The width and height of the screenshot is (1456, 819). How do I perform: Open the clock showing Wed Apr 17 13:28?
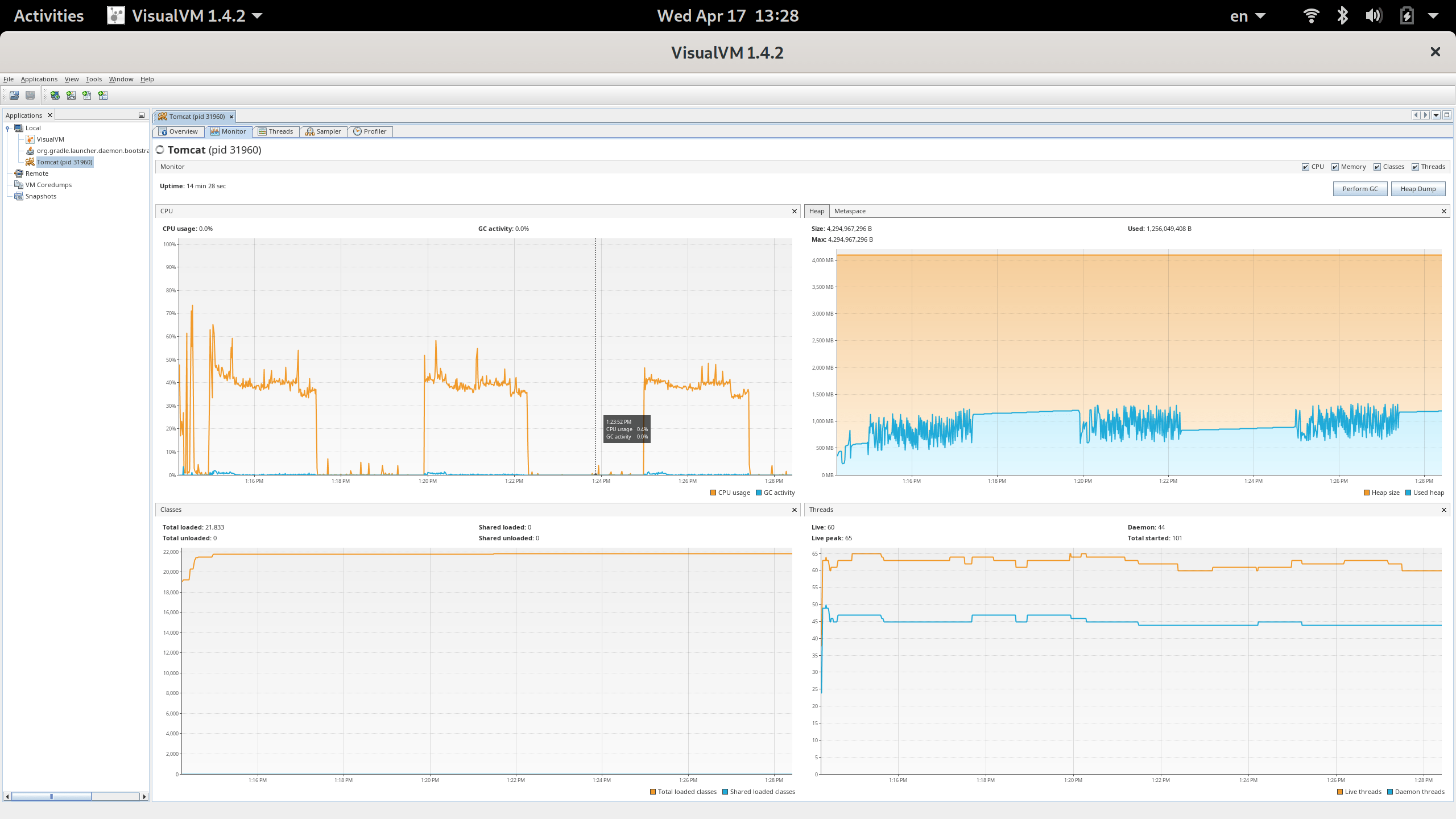pyautogui.click(x=728, y=15)
